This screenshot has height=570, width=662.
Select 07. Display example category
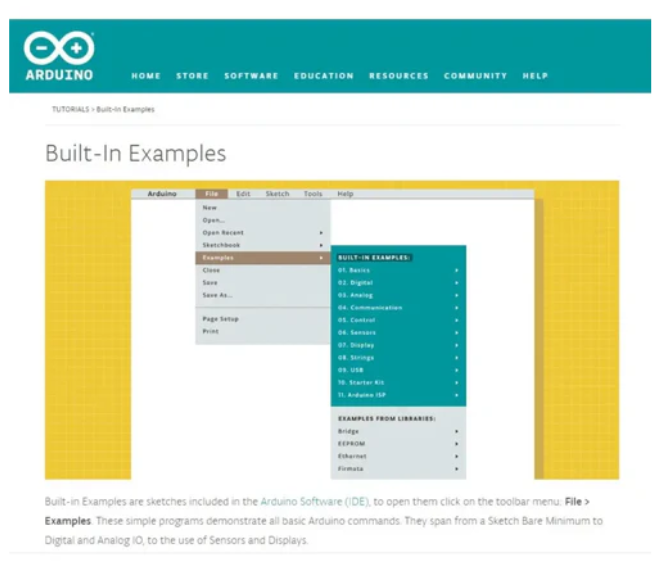355,344
